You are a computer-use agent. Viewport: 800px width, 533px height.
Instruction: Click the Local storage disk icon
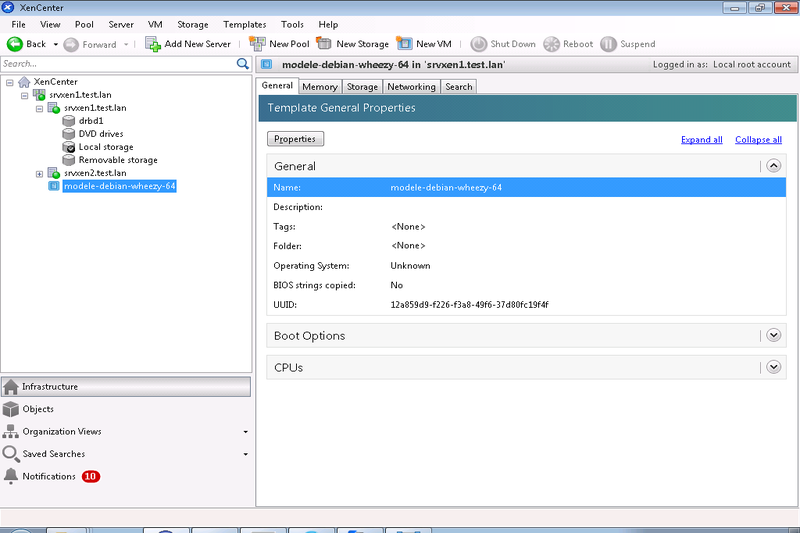(69, 147)
